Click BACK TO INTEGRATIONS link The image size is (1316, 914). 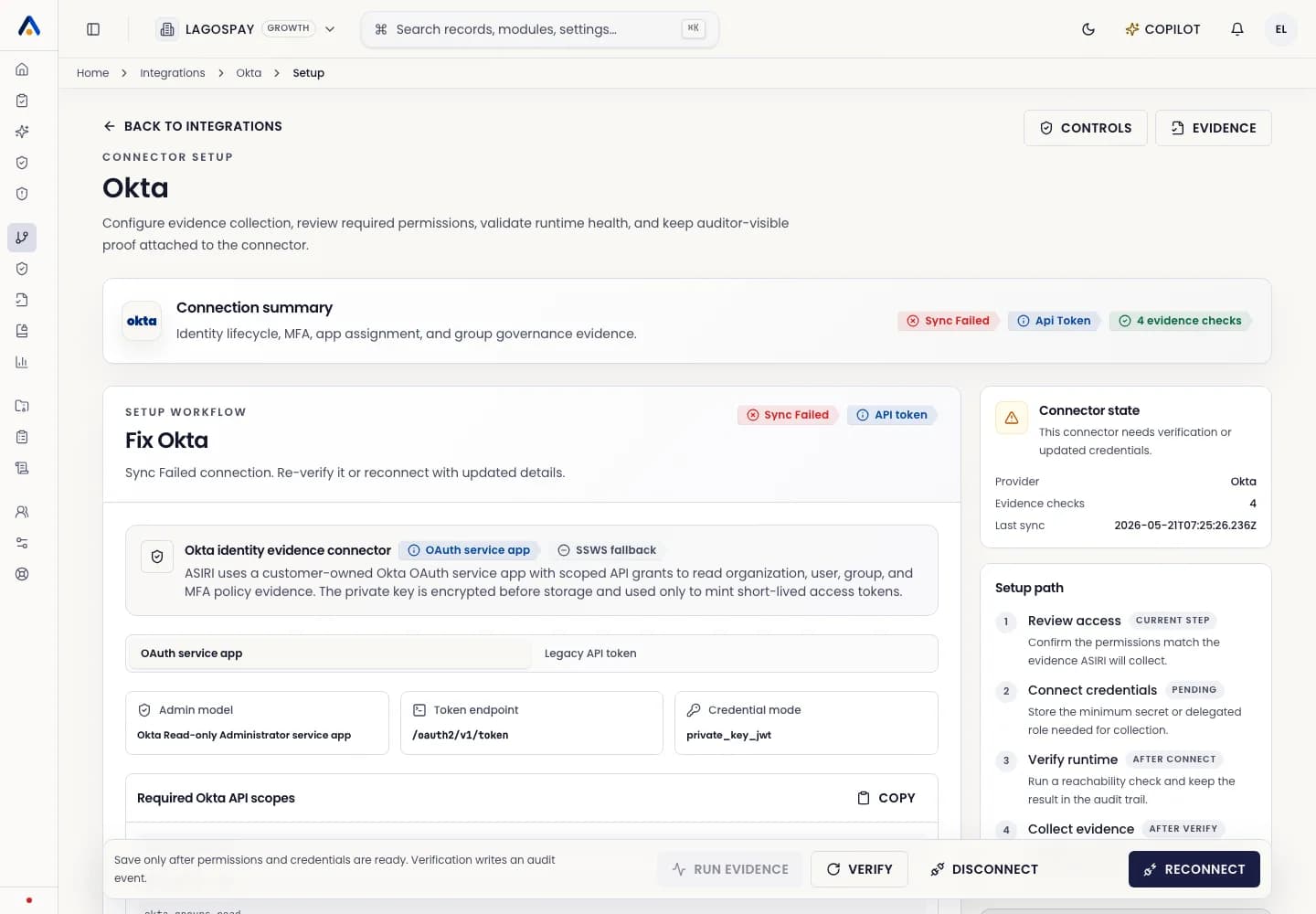[193, 126]
